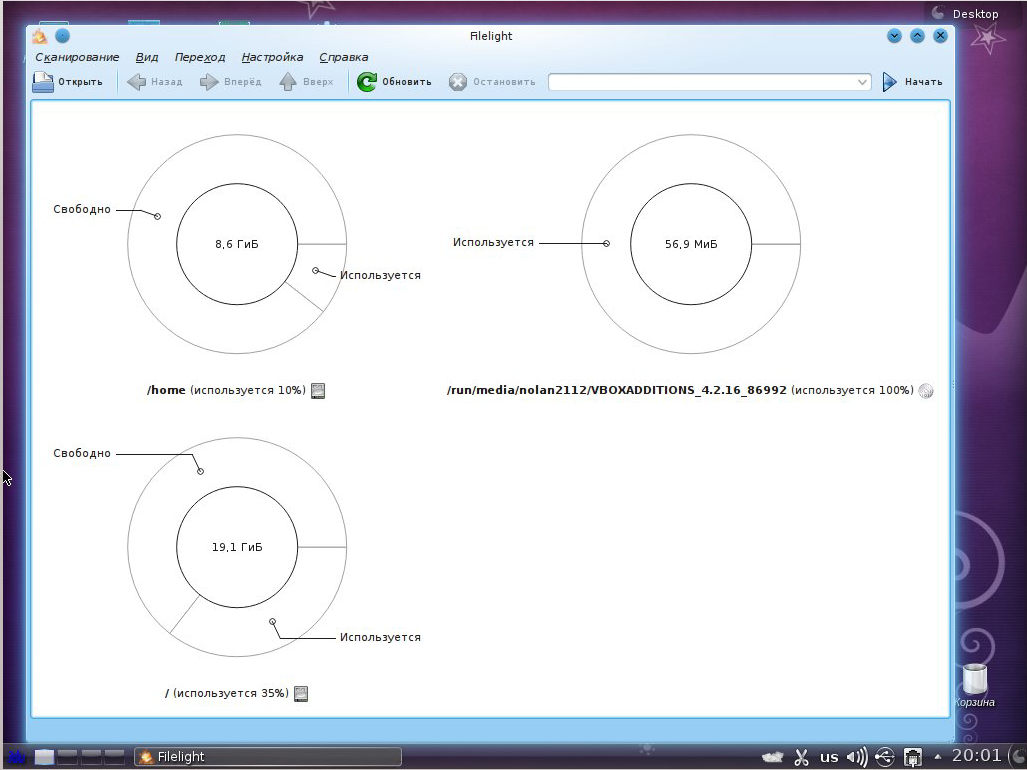Viewport: 1027px width, 770px height.
Task: Click Свободно label of /home chart
Action: coord(82,210)
